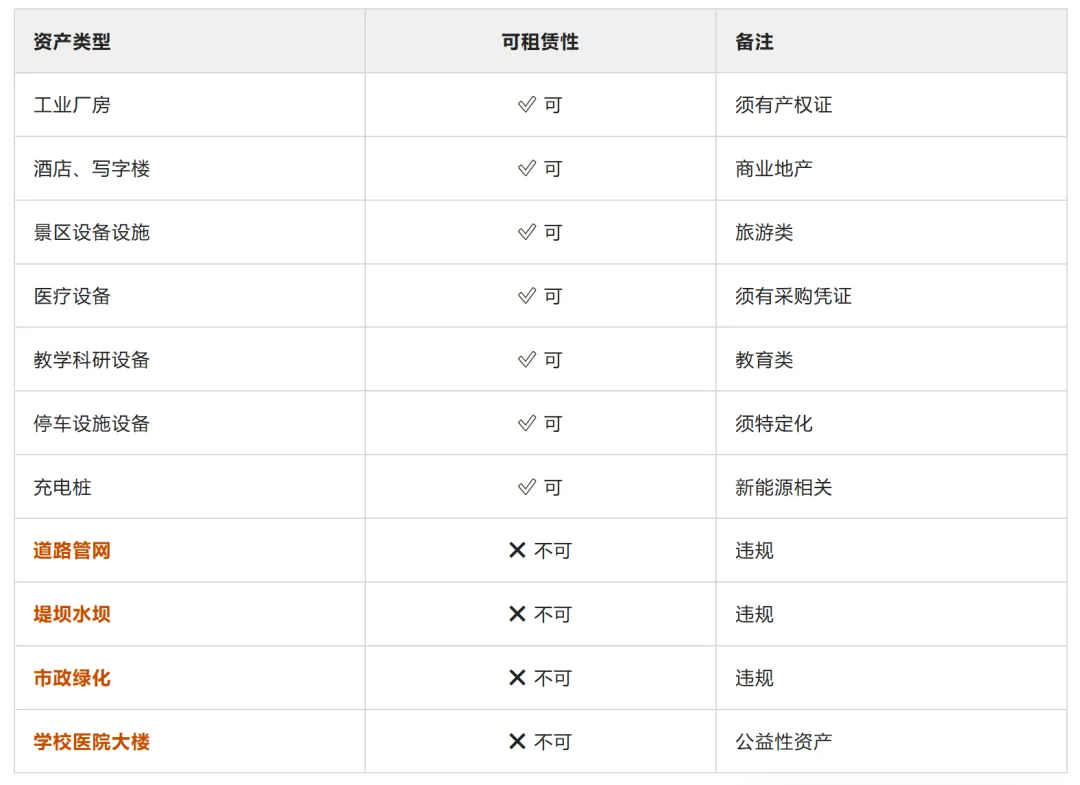Click the X icon in 市政绿化 row

517,678
